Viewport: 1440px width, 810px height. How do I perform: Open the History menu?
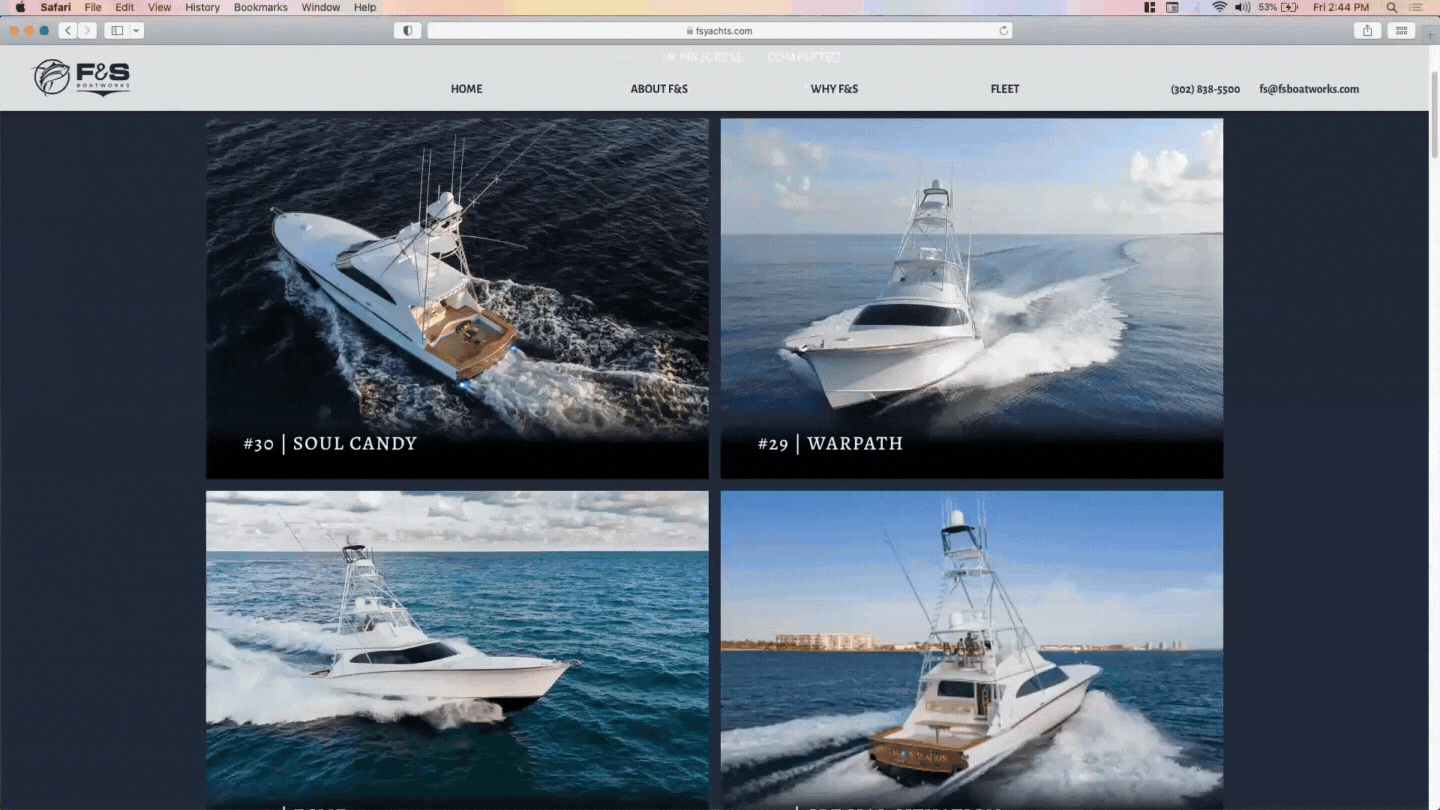coord(202,7)
